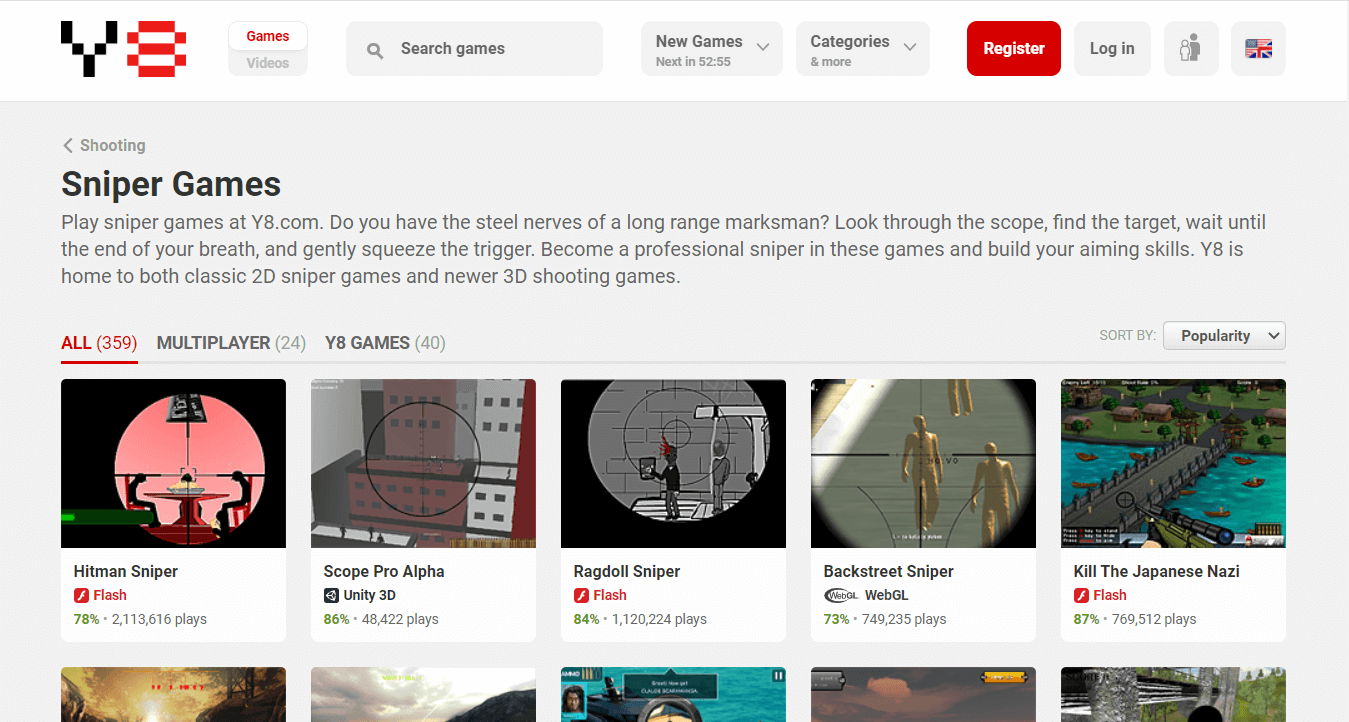Click the '2,113,616 plays' text
The height and width of the screenshot is (722, 1349).
tap(159, 619)
